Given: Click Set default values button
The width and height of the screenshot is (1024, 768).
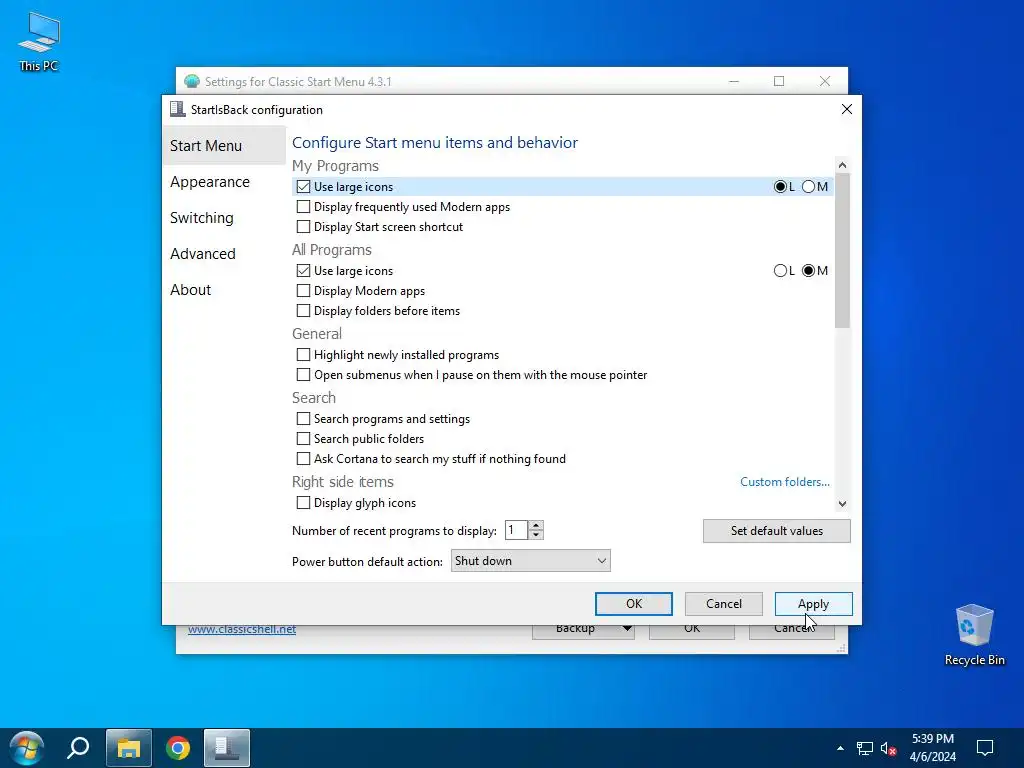Looking at the screenshot, I should [776, 531].
